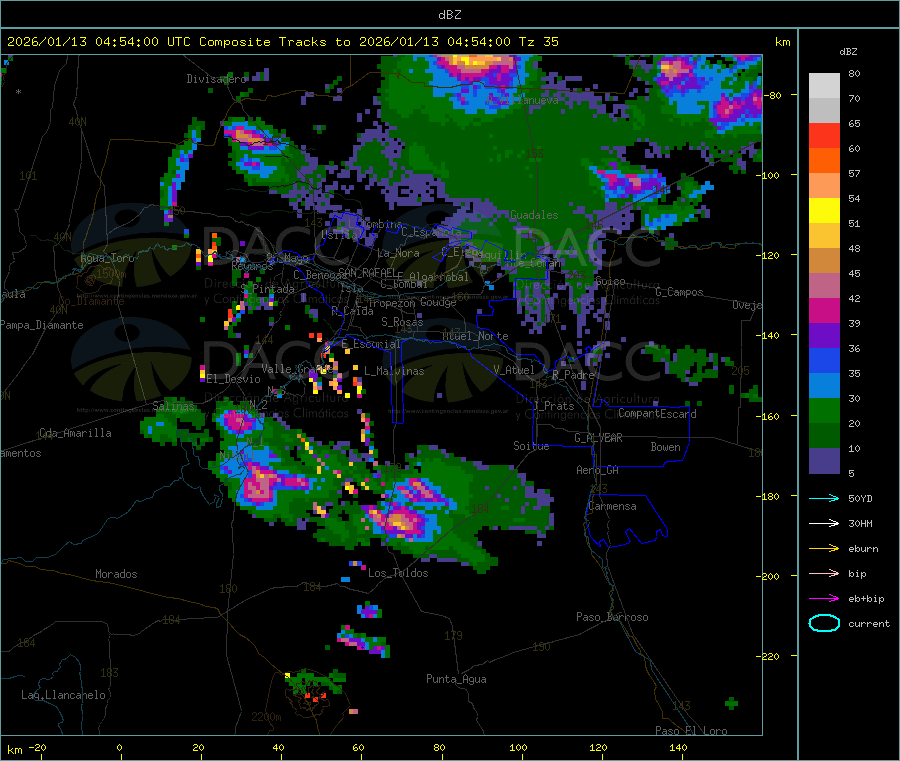Click the magenta eb+bip track arrow
The height and width of the screenshot is (761, 900).
[x=824, y=599]
